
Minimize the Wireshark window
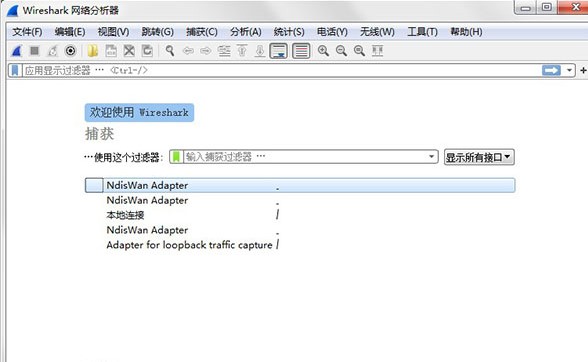(x=525, y=8)
